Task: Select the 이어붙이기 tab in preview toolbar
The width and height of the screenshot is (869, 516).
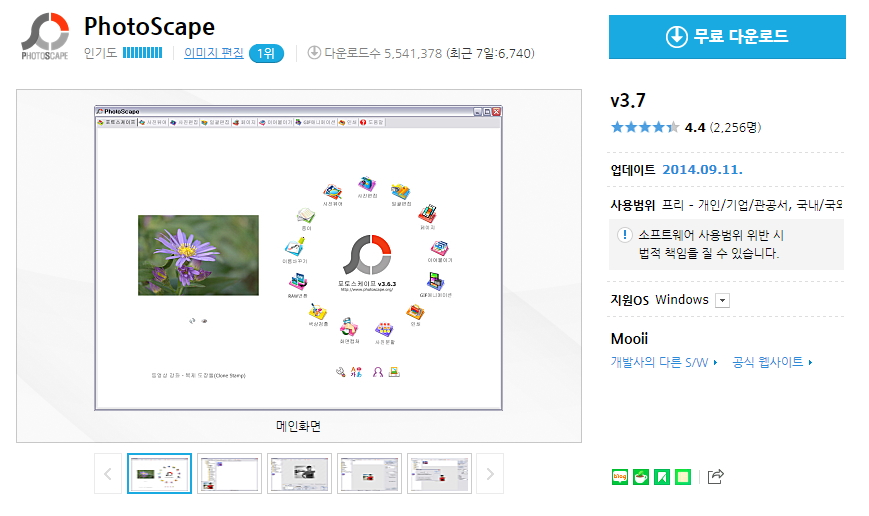Action: coord(275,122)
